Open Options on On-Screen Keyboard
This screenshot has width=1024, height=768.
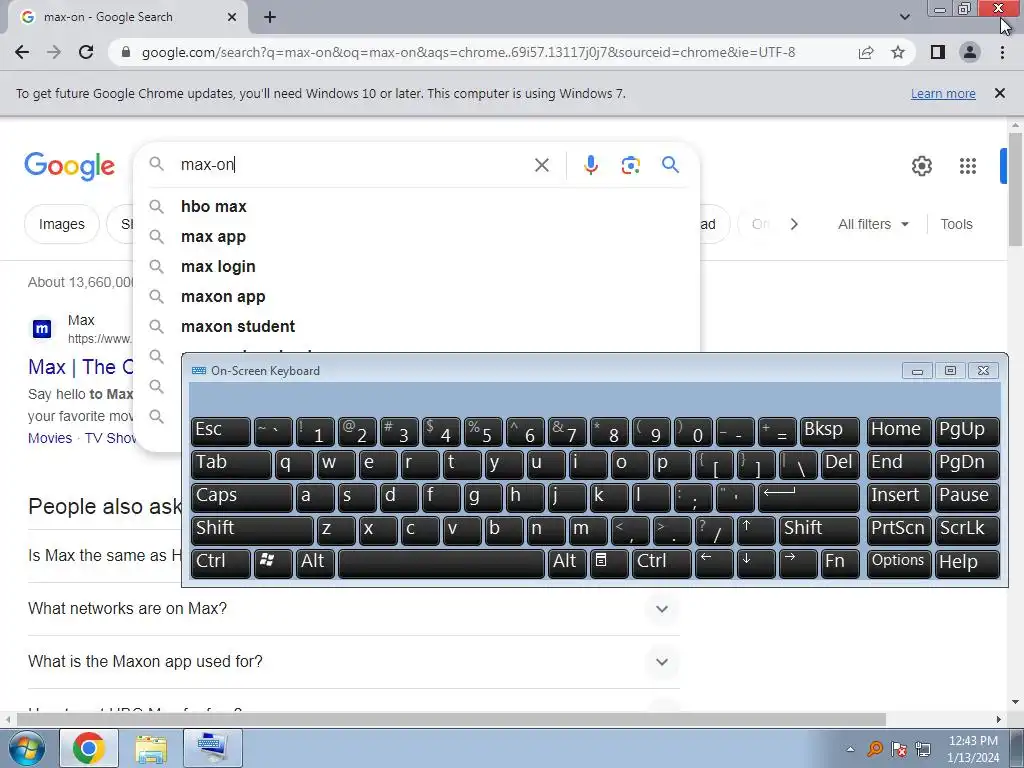(899, 563)
